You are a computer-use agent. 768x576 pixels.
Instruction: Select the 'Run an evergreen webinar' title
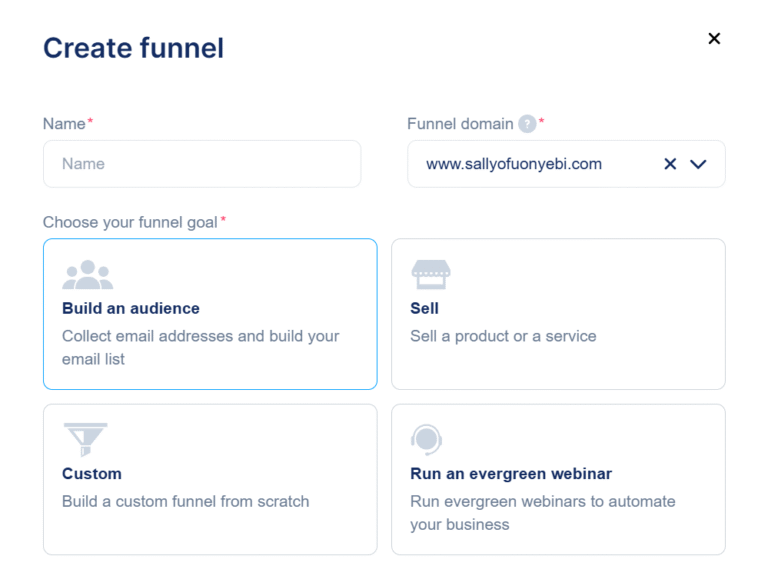point(511,473)
